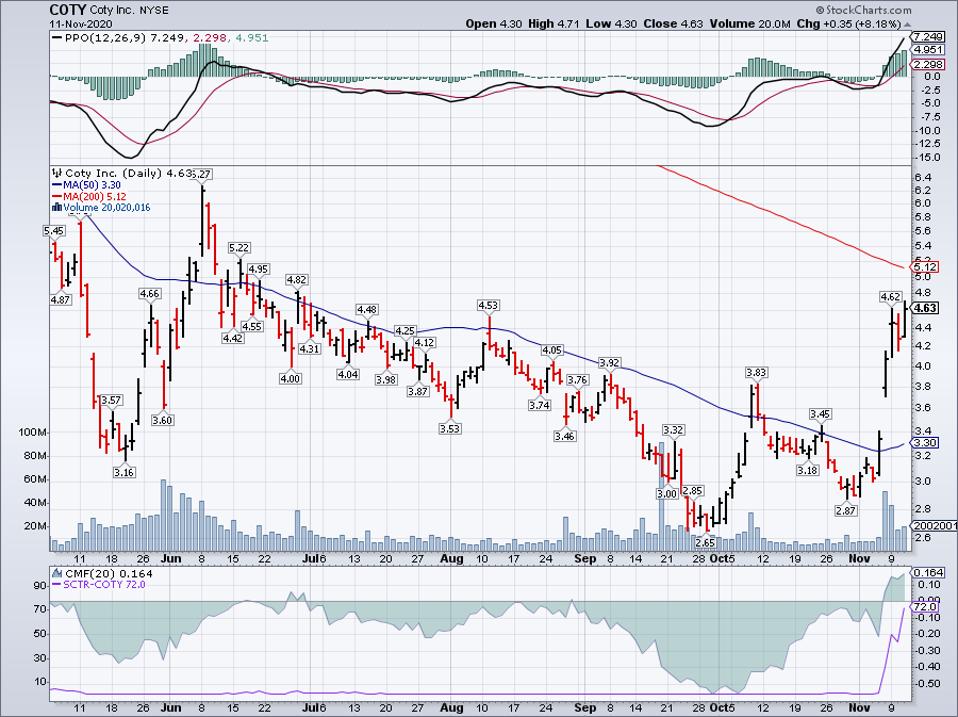The image size is (958, 717).
Task: Click the COTY ticker symbol title
Action: click(x=68, y=9)
